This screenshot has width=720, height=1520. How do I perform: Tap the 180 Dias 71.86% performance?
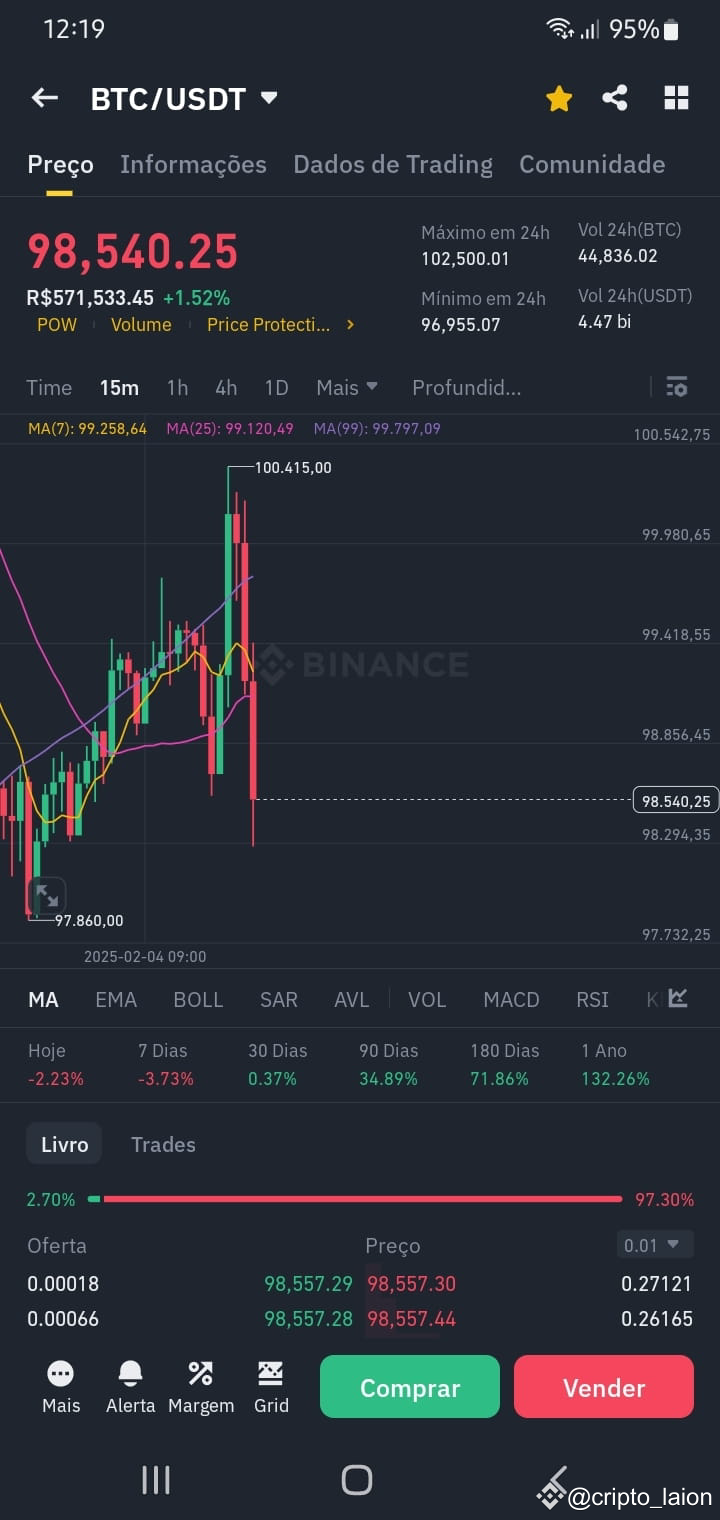[x=504, y=1064]
